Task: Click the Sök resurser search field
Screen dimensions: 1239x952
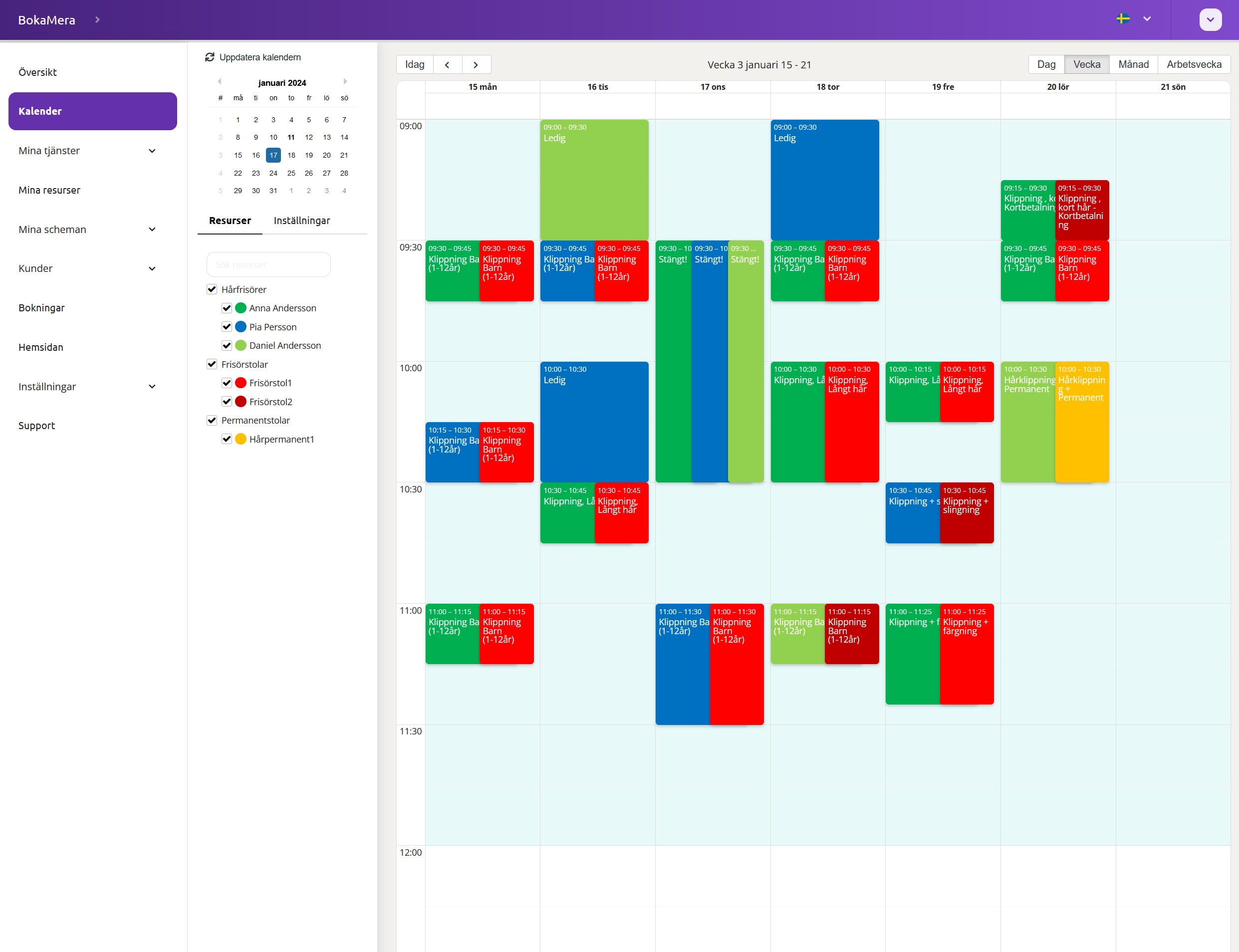Action: pyautogui.click(x=268, y=264)
